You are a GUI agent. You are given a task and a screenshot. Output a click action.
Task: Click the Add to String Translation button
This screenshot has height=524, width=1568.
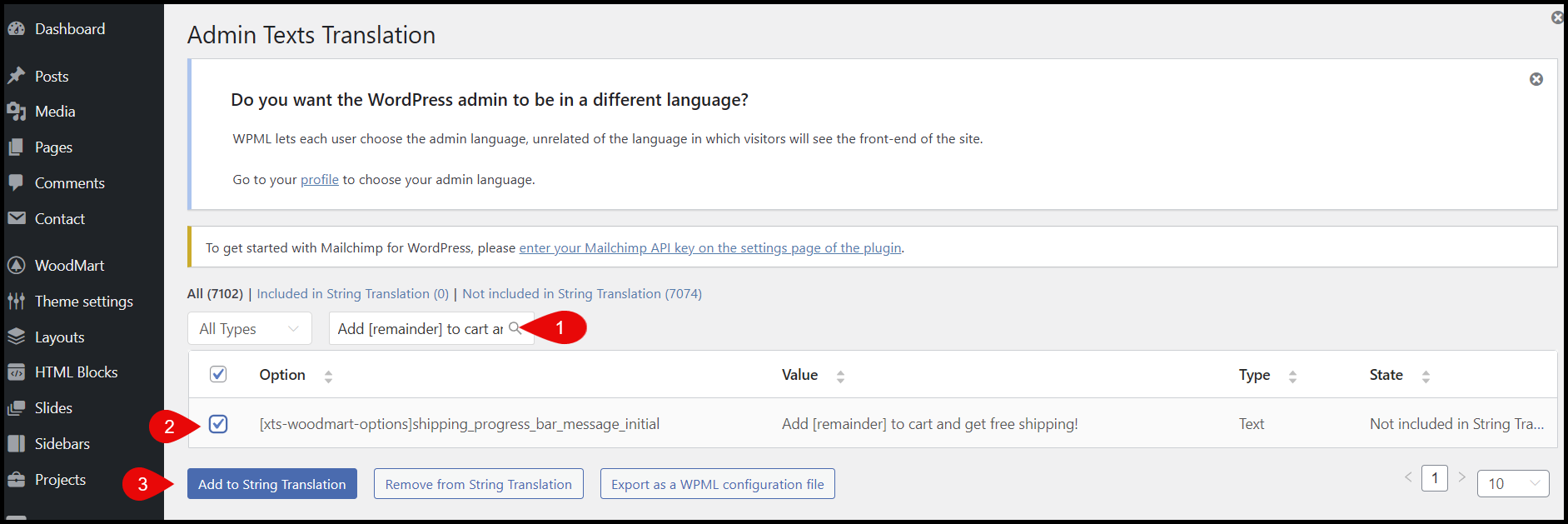tap(271, 484)
